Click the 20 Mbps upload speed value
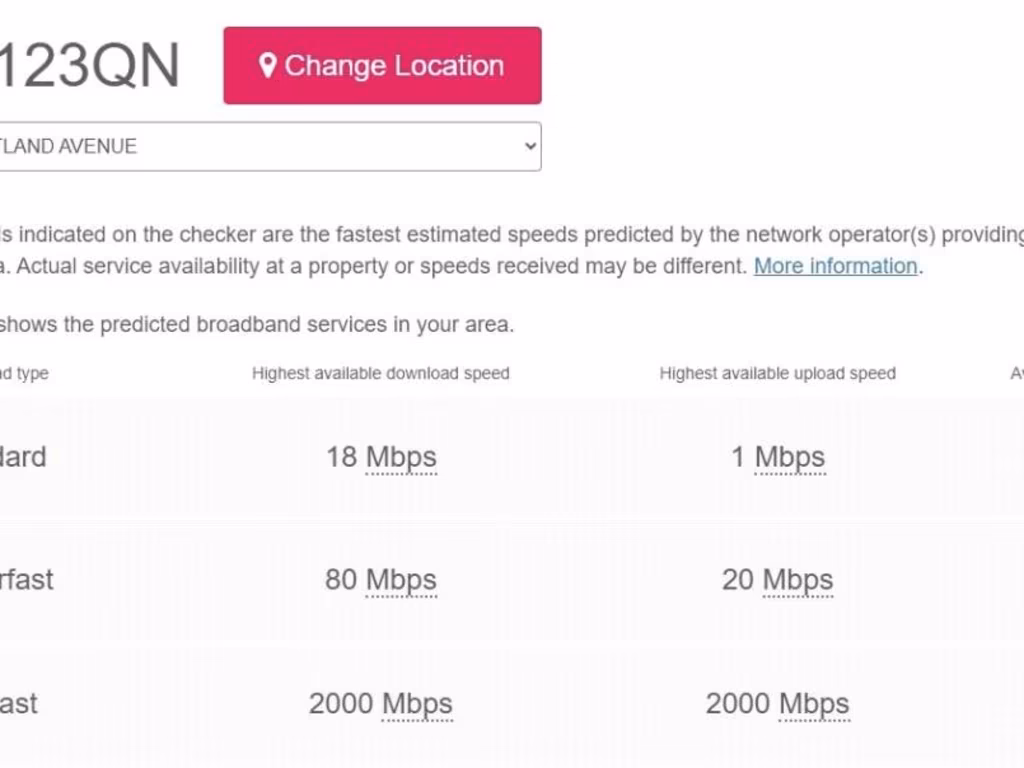This screenshot has height=768, width=1024. click(777, 580)
